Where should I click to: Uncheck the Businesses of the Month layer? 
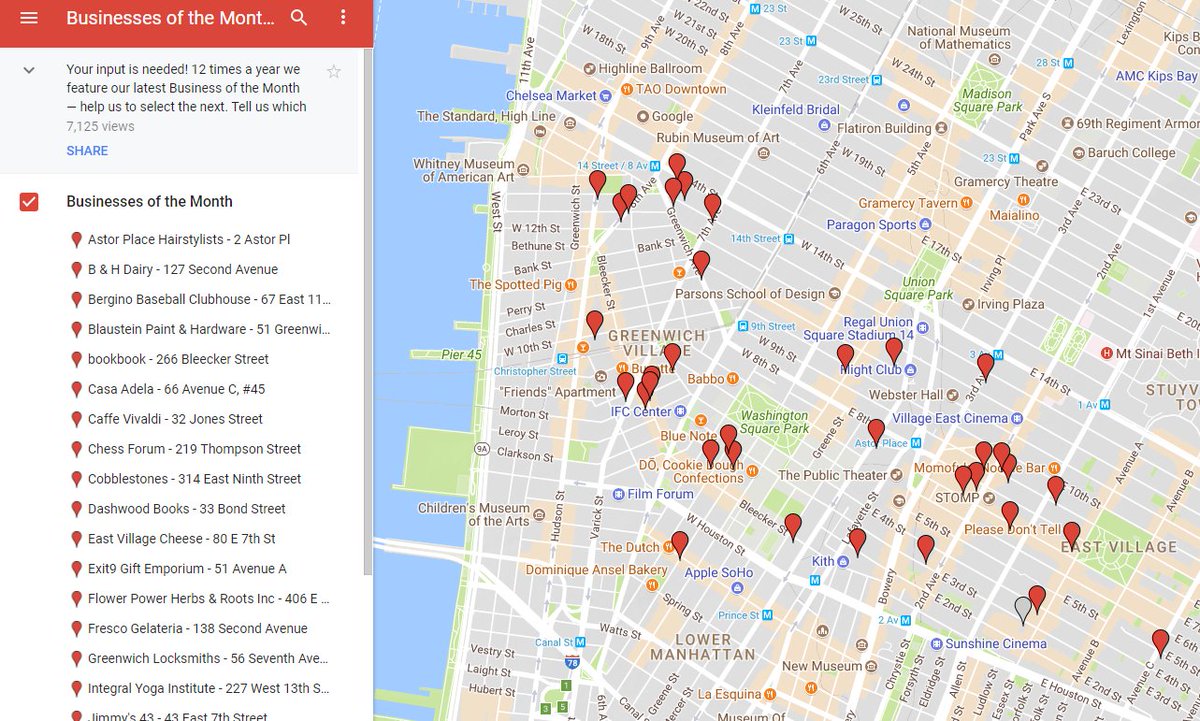[x=29, y=201]
